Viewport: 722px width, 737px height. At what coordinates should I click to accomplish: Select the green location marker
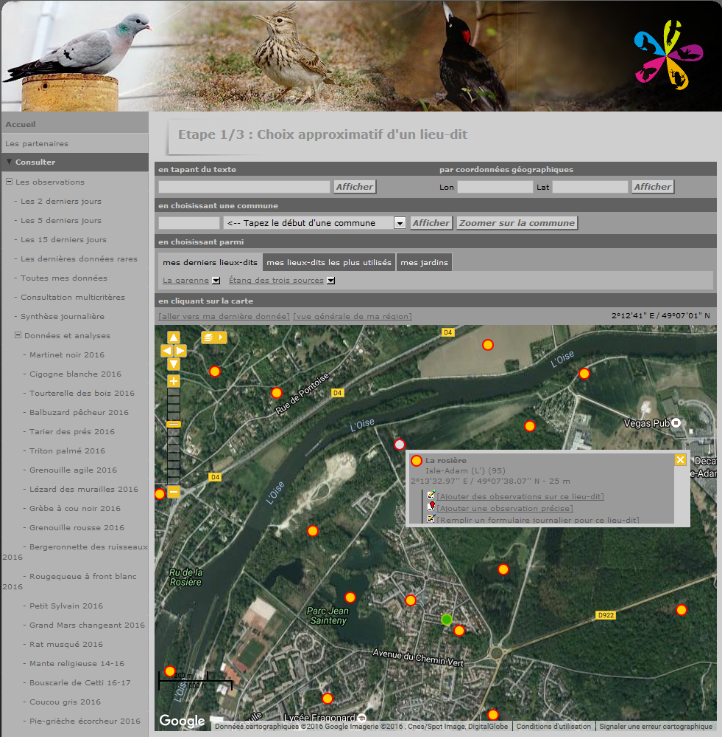click(447, 619)
